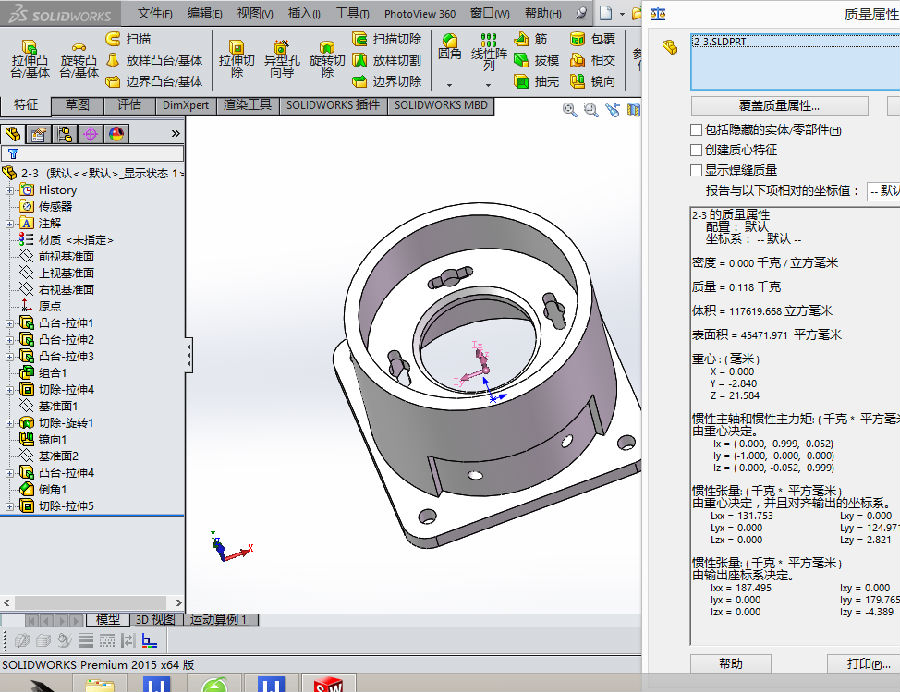This screenshot has width=900, height=692.
Task: Toggle the 显示焊缝质量 checkbox
Action: pyautogui.click(x=696, y=170)
